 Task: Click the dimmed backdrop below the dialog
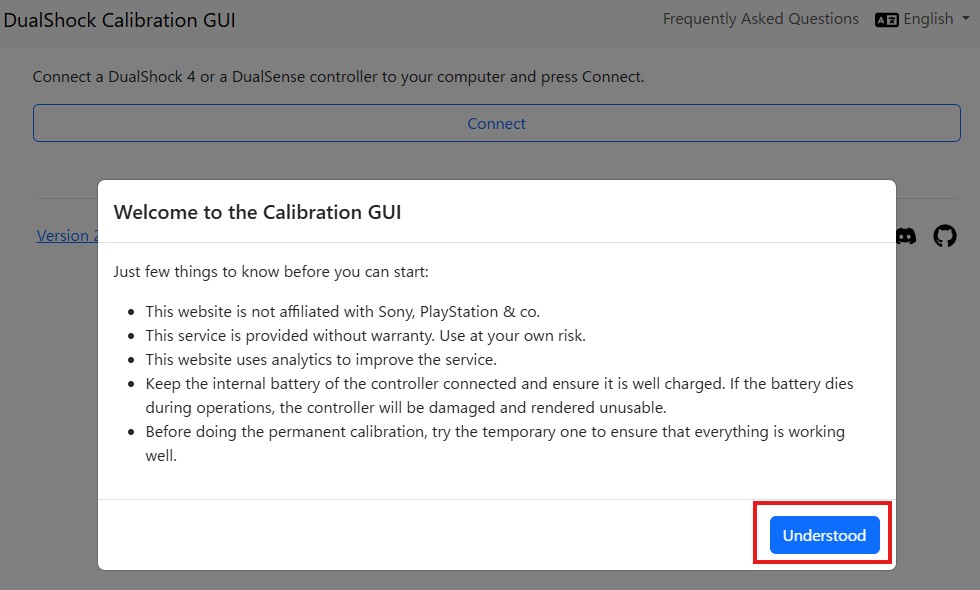(x=490, y=581)
